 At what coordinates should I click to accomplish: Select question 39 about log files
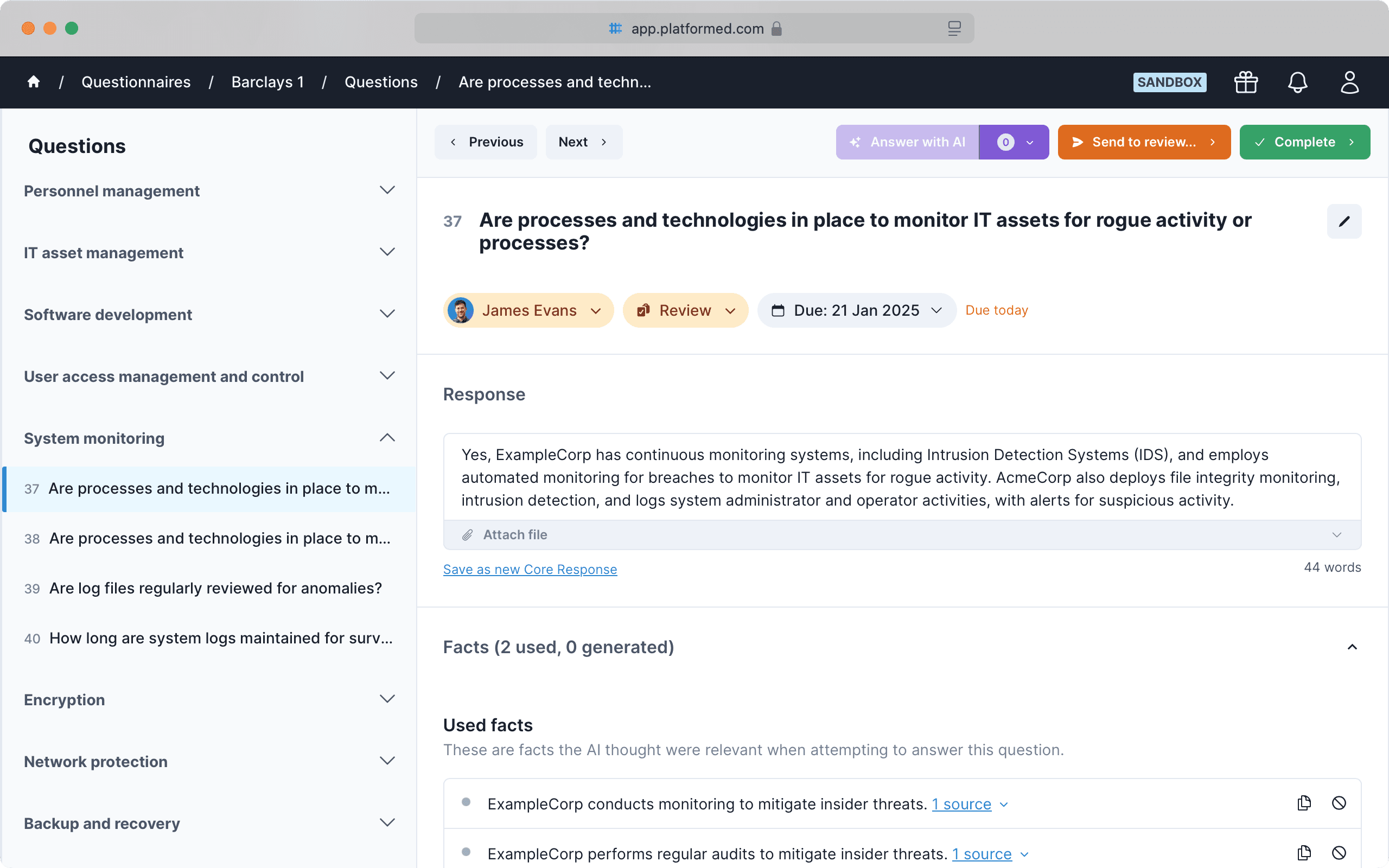pos(215,589)
